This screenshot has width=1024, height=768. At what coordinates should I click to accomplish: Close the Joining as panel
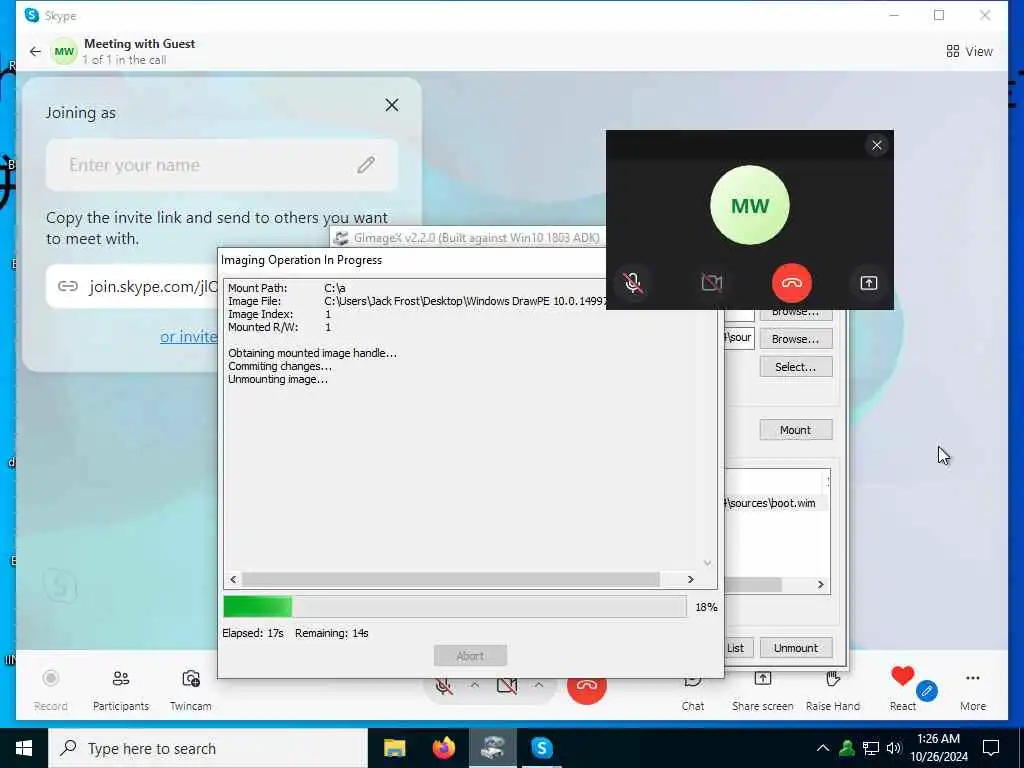click(x=391, y=105)
